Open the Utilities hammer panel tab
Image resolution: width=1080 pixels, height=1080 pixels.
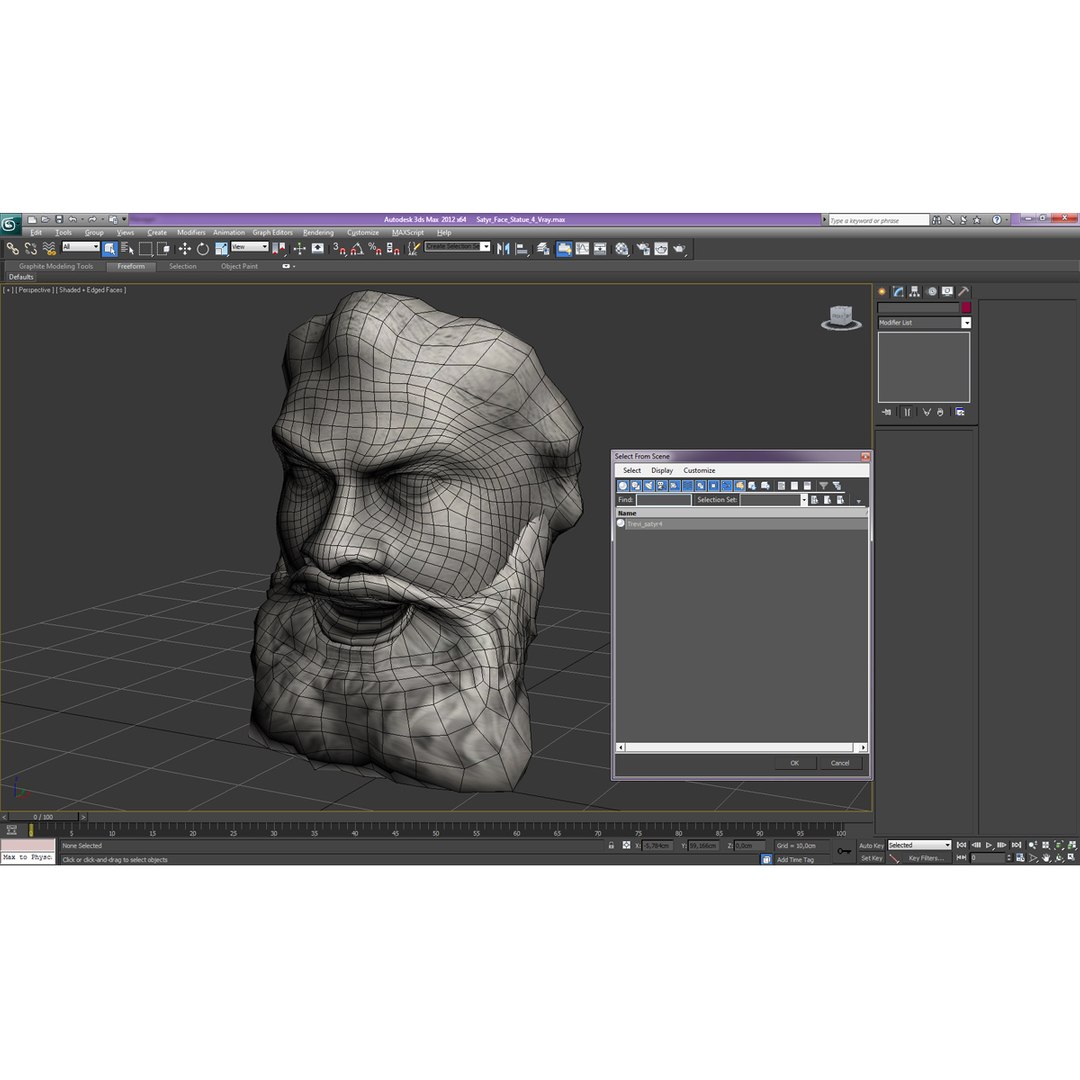coord(964,291)
